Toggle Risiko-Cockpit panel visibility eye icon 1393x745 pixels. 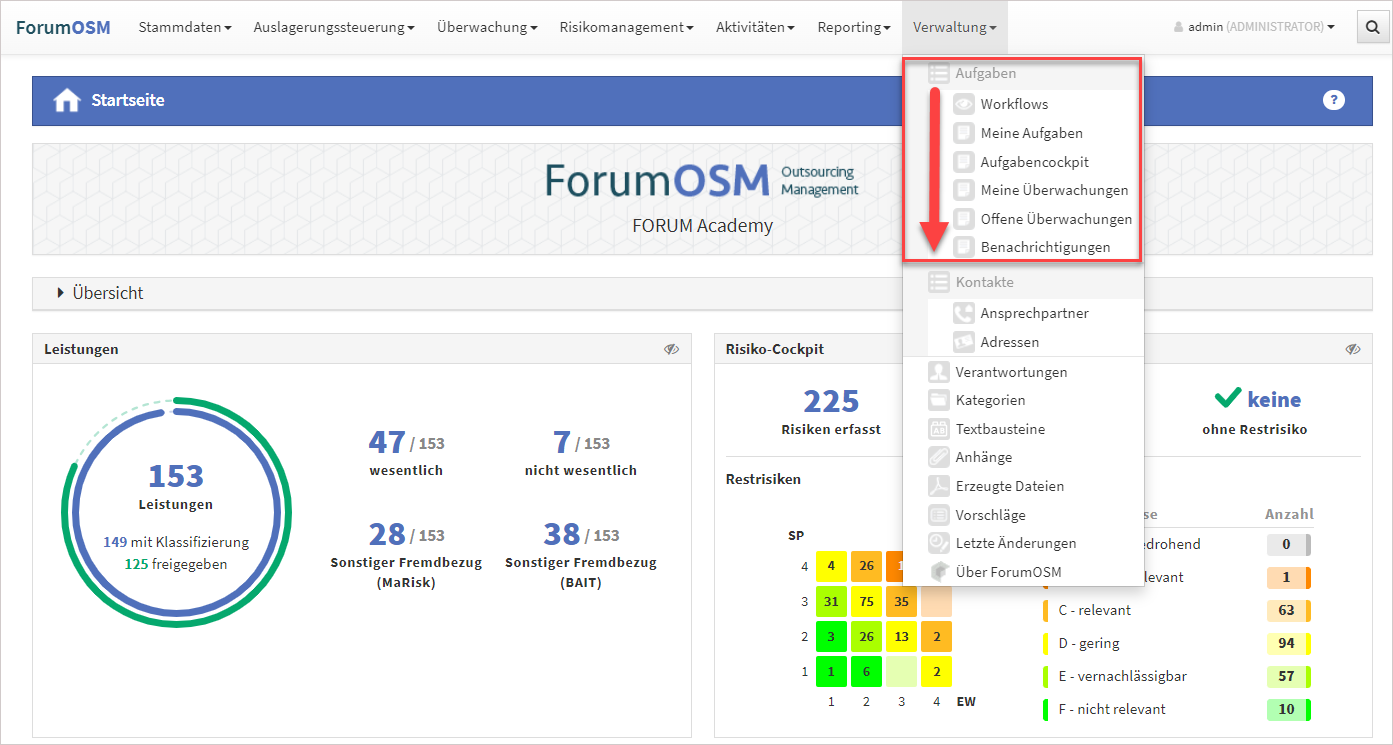(x=1352, y=349)
